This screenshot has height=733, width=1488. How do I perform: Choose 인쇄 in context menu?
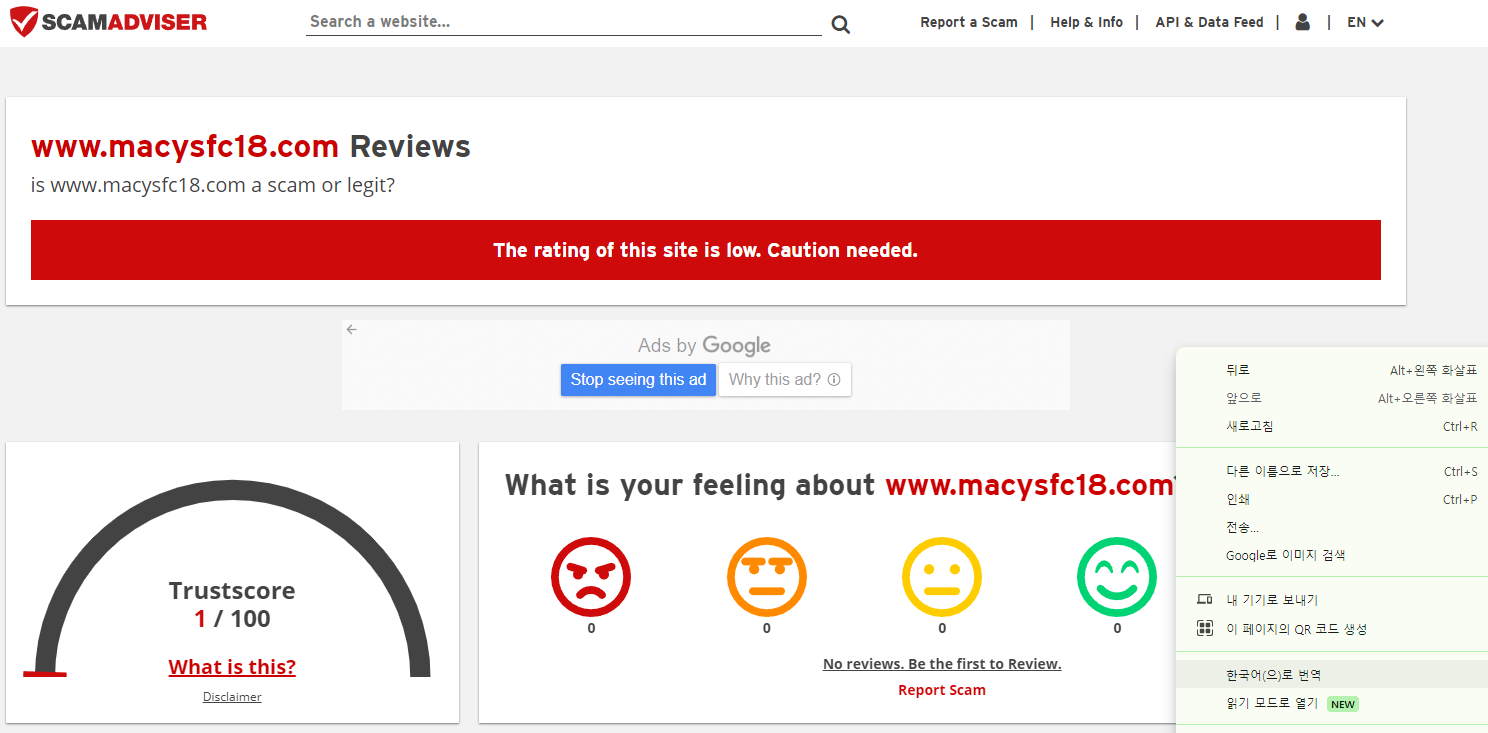pyautogui.click(x=1332, y=499)
